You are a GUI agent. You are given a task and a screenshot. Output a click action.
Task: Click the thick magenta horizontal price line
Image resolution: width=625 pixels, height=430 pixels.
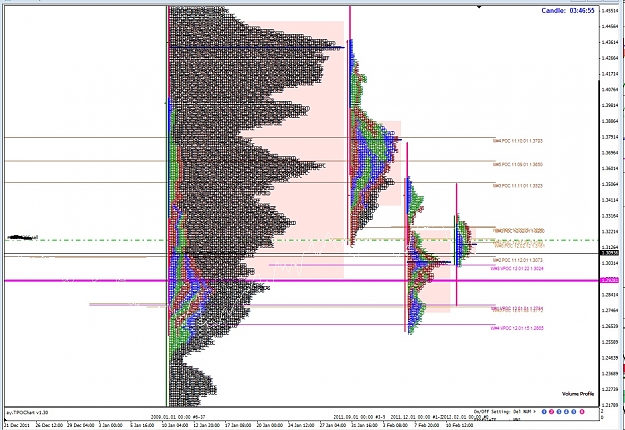coord(302,281)
